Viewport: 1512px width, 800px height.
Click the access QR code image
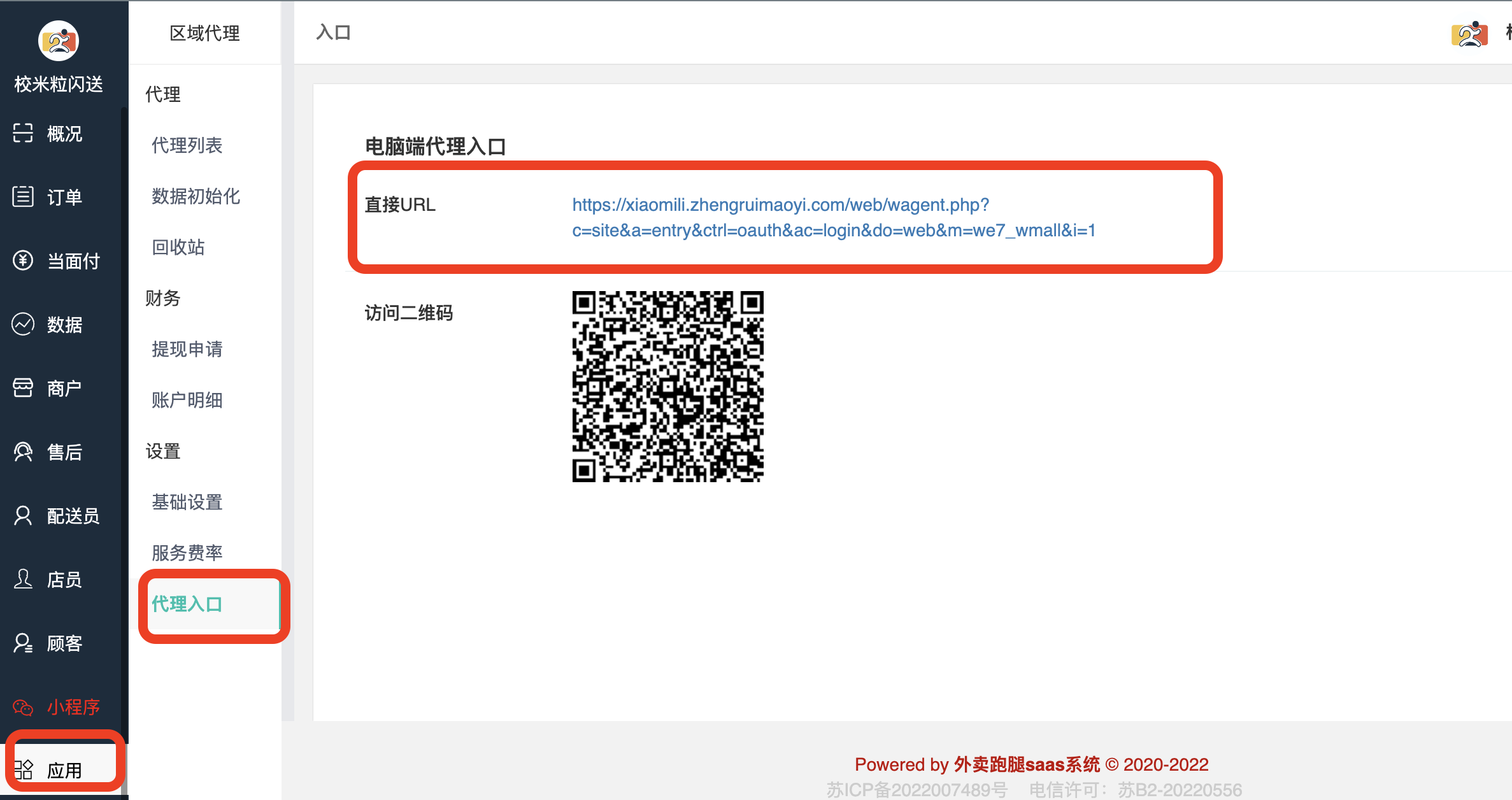click(667, 387)
